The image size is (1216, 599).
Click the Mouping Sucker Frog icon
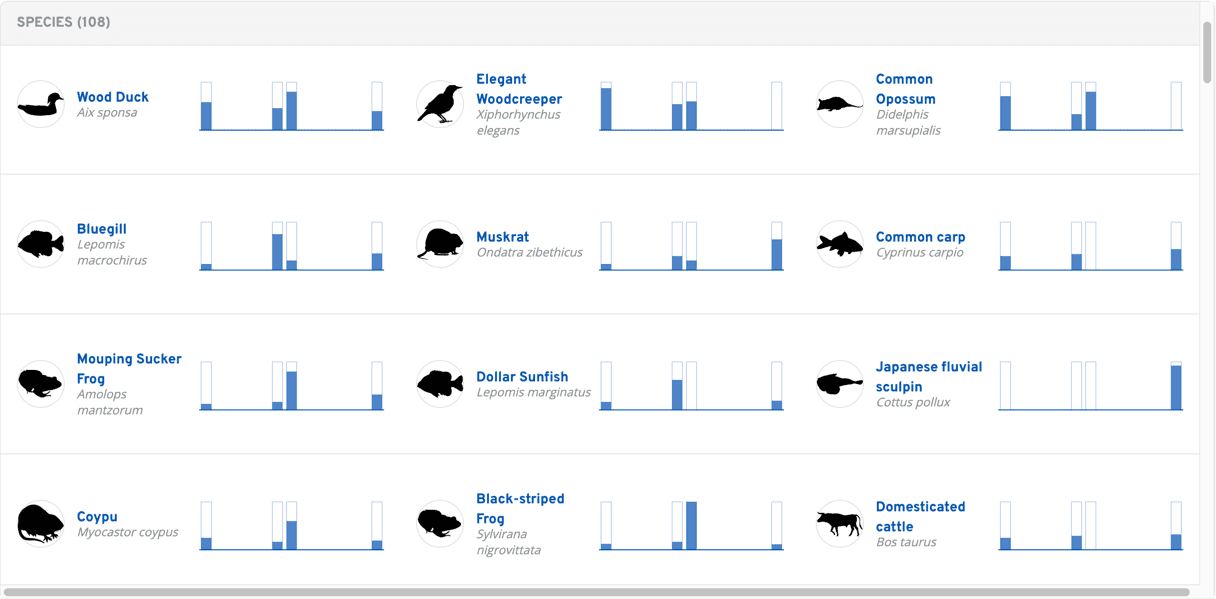tap(40, 384)
